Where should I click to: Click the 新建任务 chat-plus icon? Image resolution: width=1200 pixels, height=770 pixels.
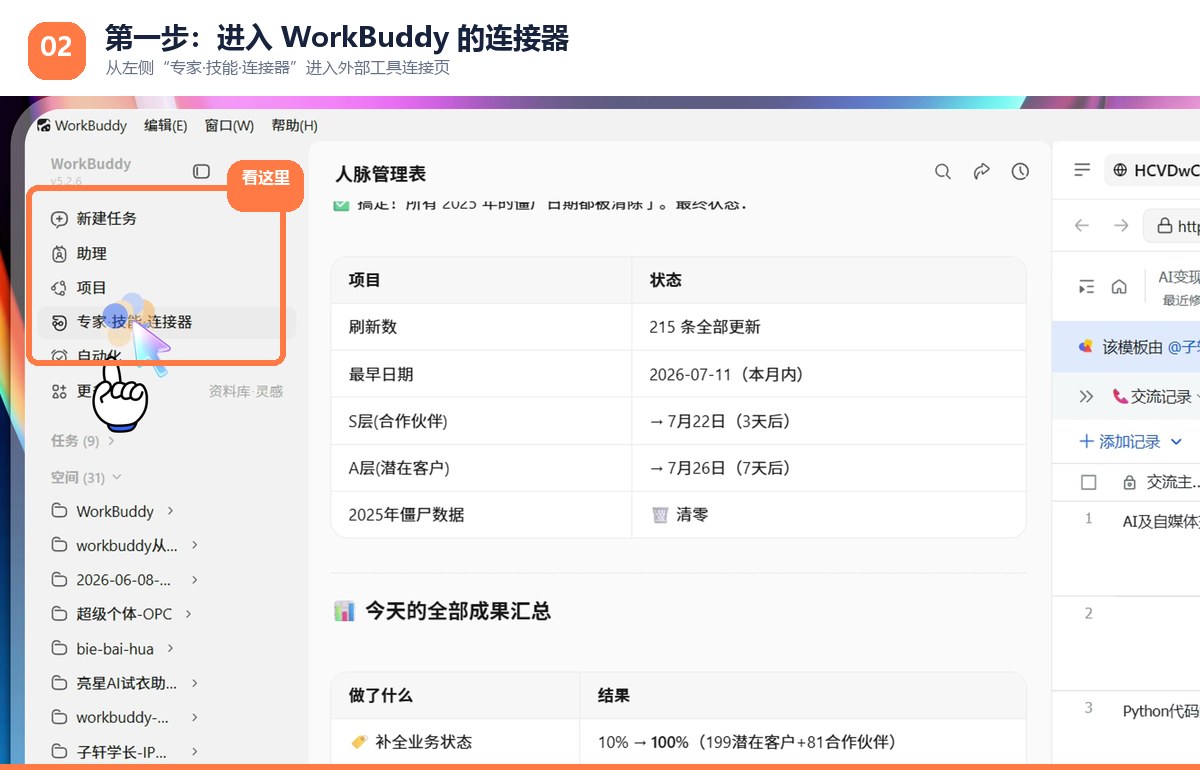point(60,219)
